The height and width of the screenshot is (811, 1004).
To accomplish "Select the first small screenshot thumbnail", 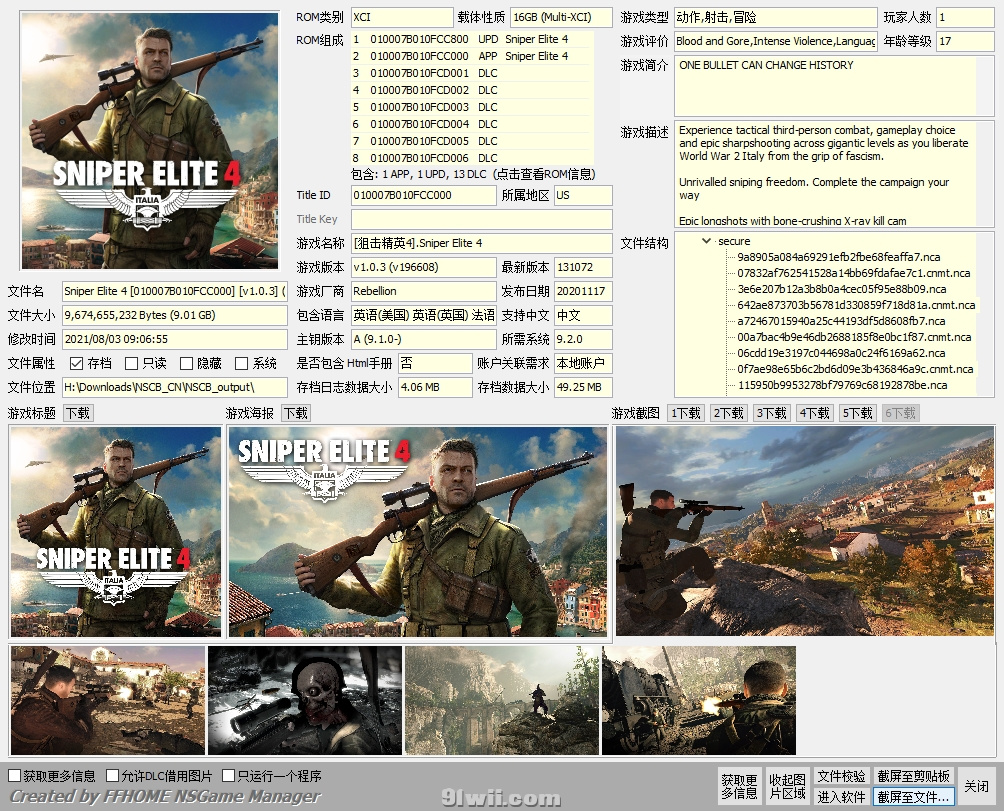I will pos(108,700).
